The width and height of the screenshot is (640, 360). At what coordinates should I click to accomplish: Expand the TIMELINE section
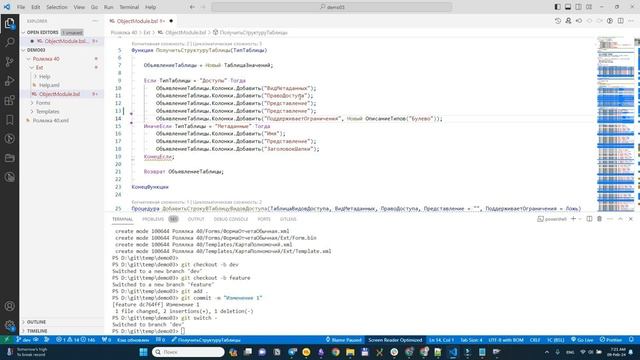[37, 331]
